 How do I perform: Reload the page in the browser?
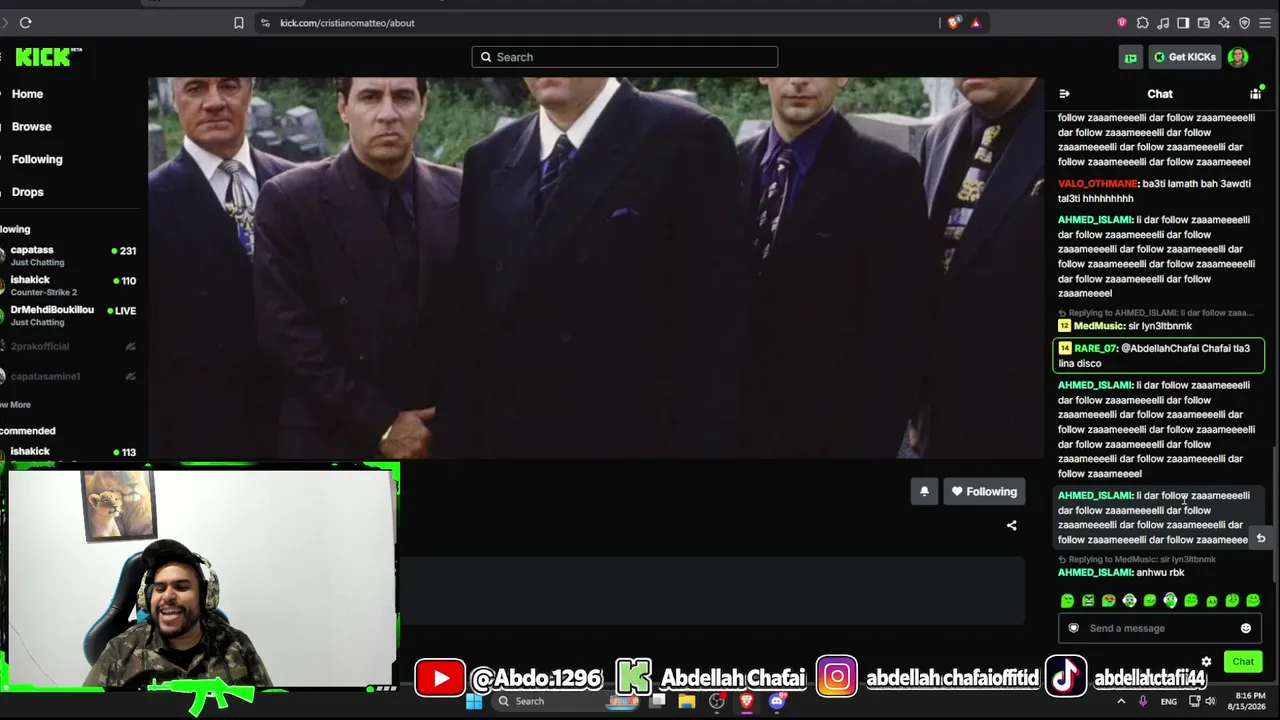point(25,23)
